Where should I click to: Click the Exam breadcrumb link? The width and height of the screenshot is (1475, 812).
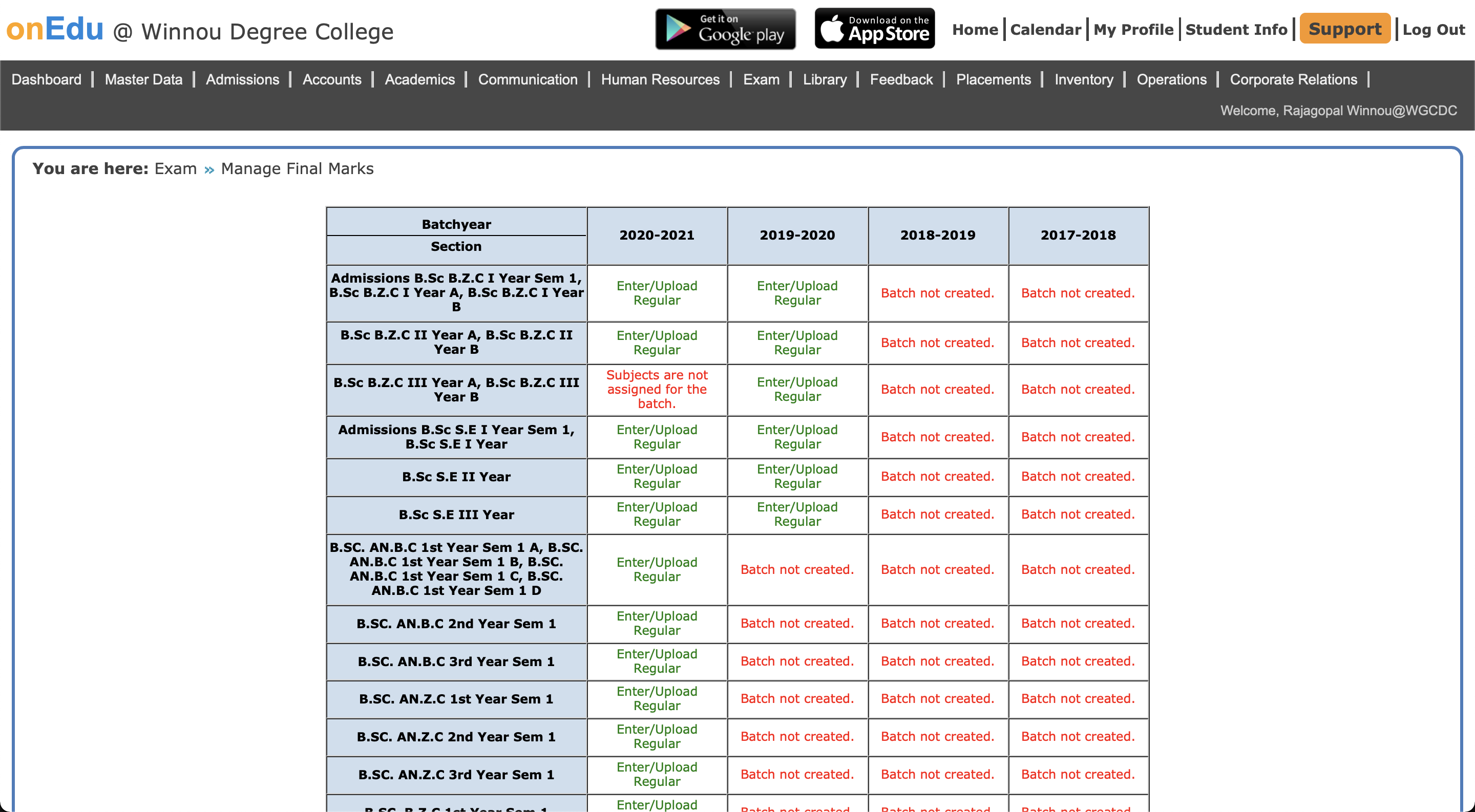[x=175, y=169]
